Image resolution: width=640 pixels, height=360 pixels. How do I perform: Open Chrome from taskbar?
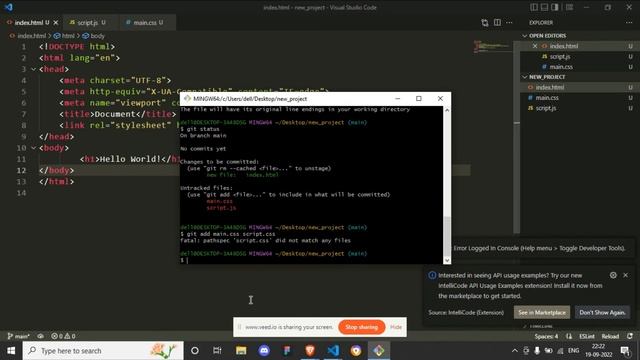(356, 351)
